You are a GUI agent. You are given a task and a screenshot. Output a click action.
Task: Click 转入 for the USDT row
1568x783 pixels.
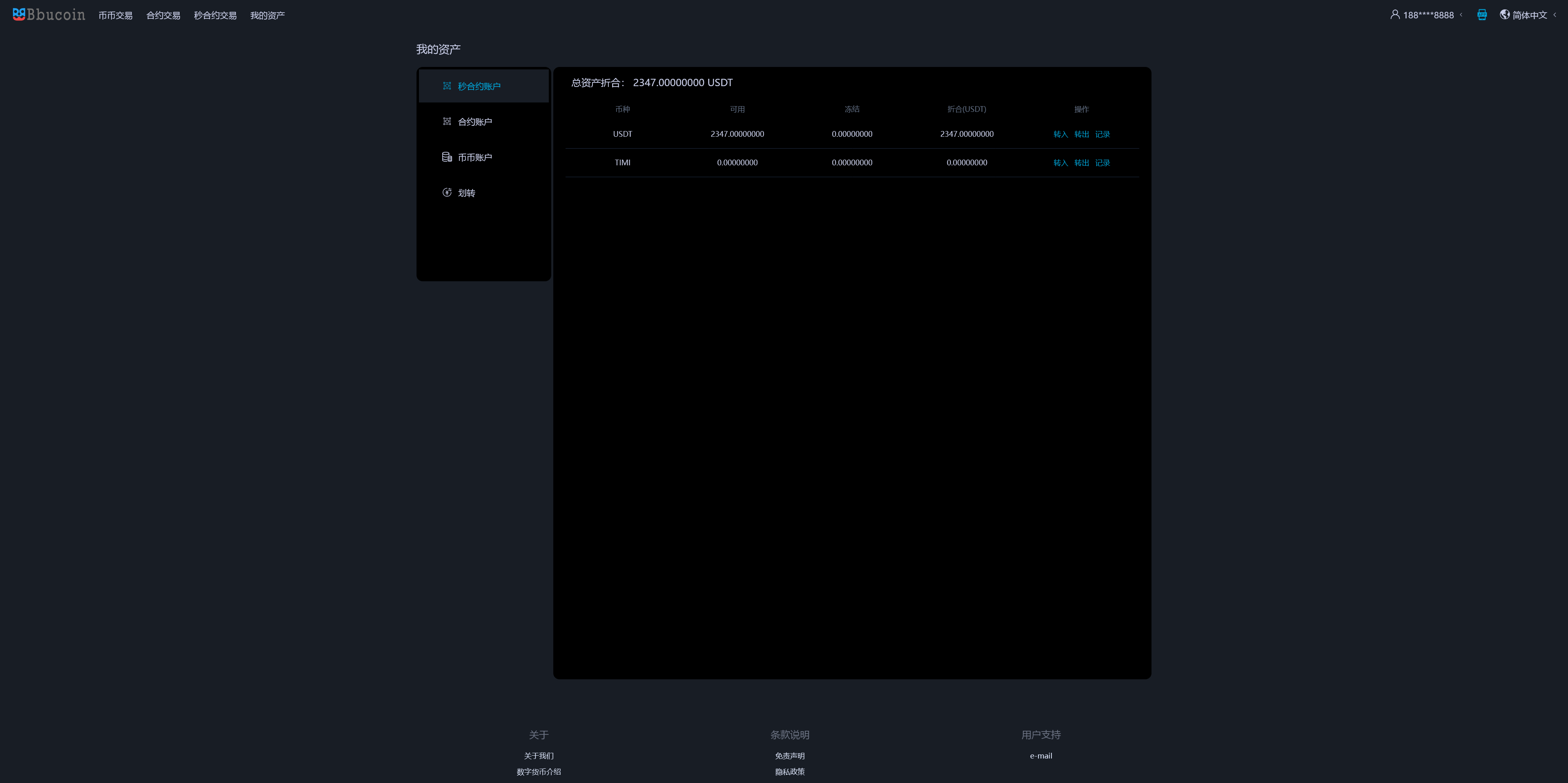(x=1060, y=134)
